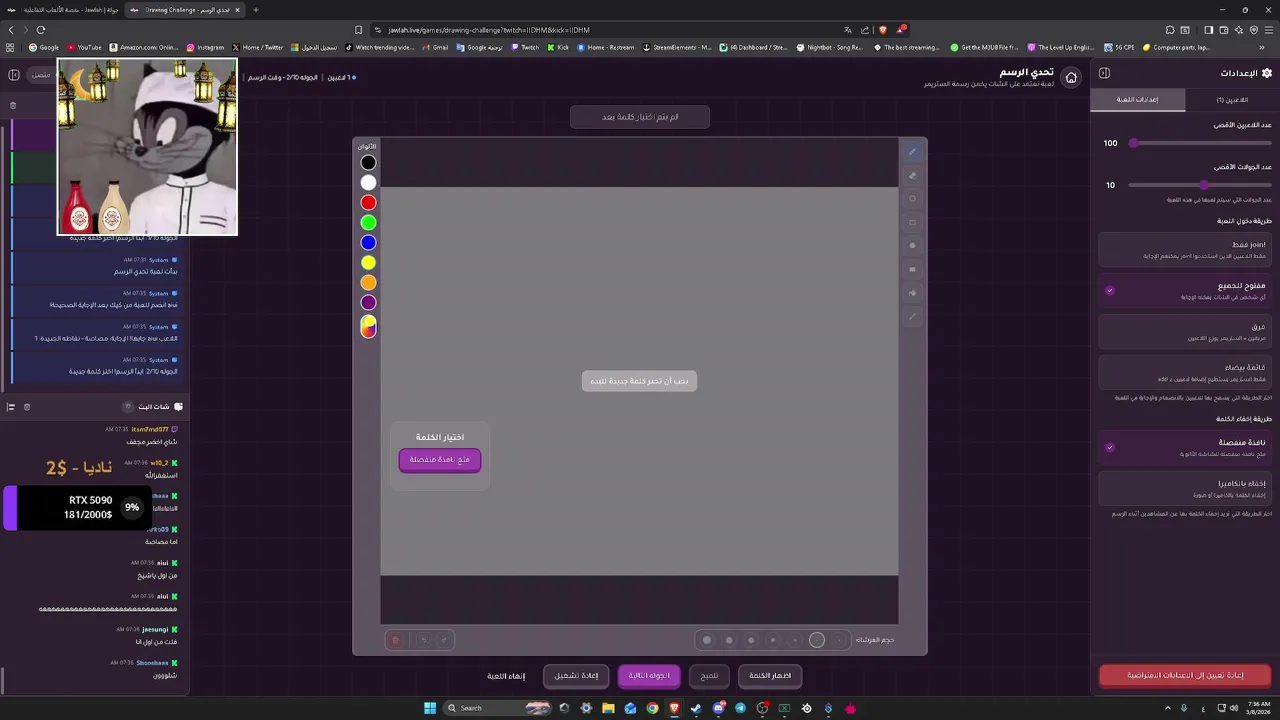The width and height of the screenshot is (1280, 720).
Task: Click the 'إعادة تشغيل' restart button
Action: click(576, 676)
